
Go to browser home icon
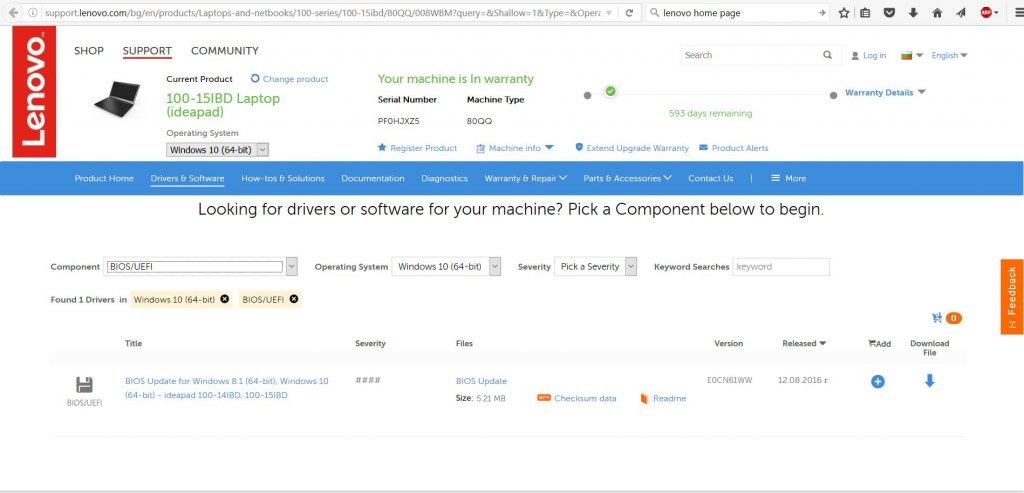(x=937, y=12)
